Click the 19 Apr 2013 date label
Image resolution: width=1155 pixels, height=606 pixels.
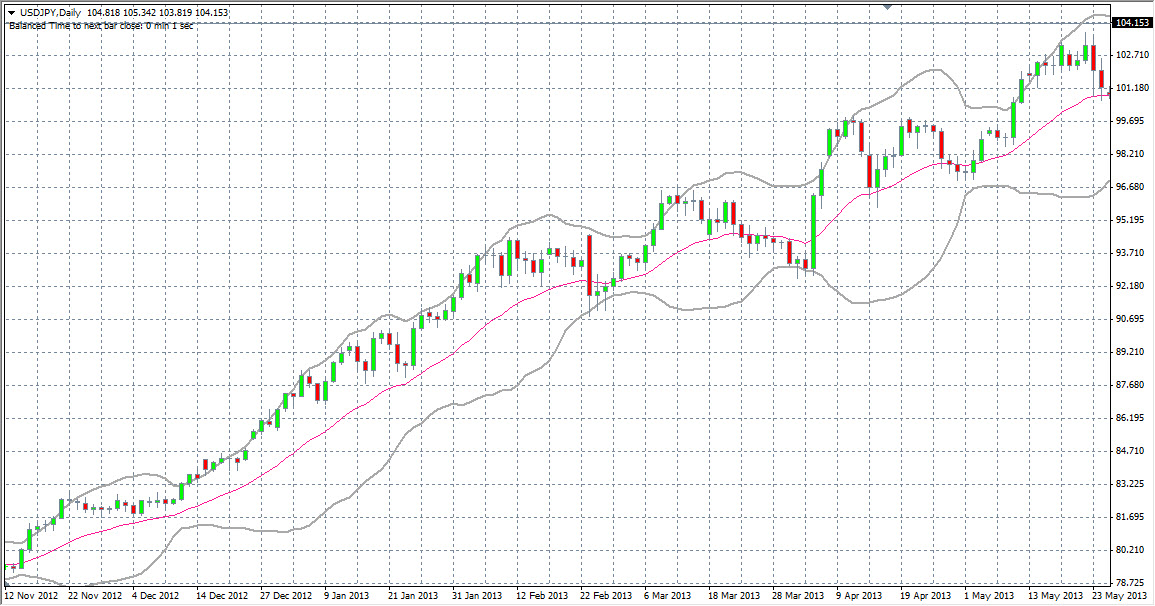pyautogui.click(x=926, y=596)
